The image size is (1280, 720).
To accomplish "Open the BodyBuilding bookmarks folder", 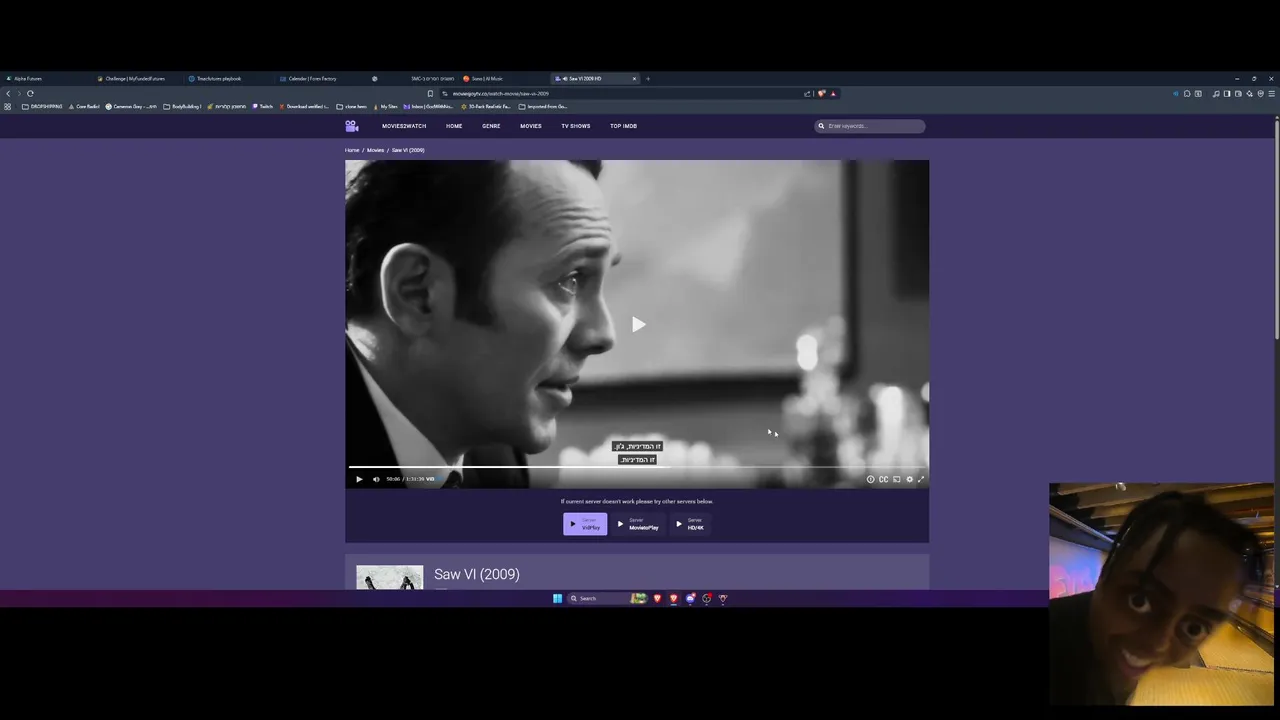I will [182, 106].
